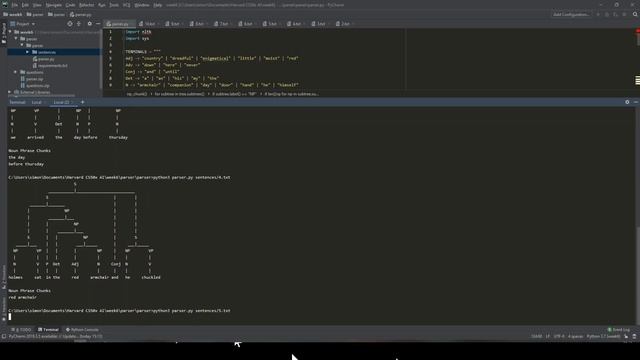Open the Tools menu
The height and width of the screenshot is (360, 640).
114,5
